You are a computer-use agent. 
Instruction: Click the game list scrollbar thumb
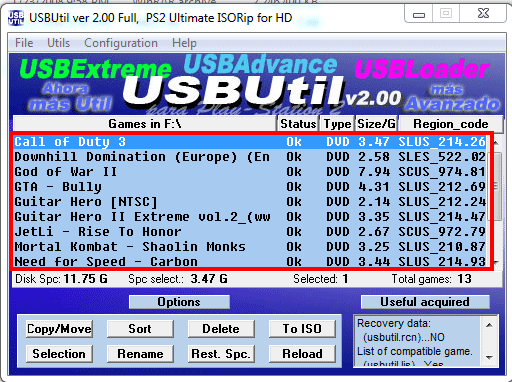coord(496,186)
